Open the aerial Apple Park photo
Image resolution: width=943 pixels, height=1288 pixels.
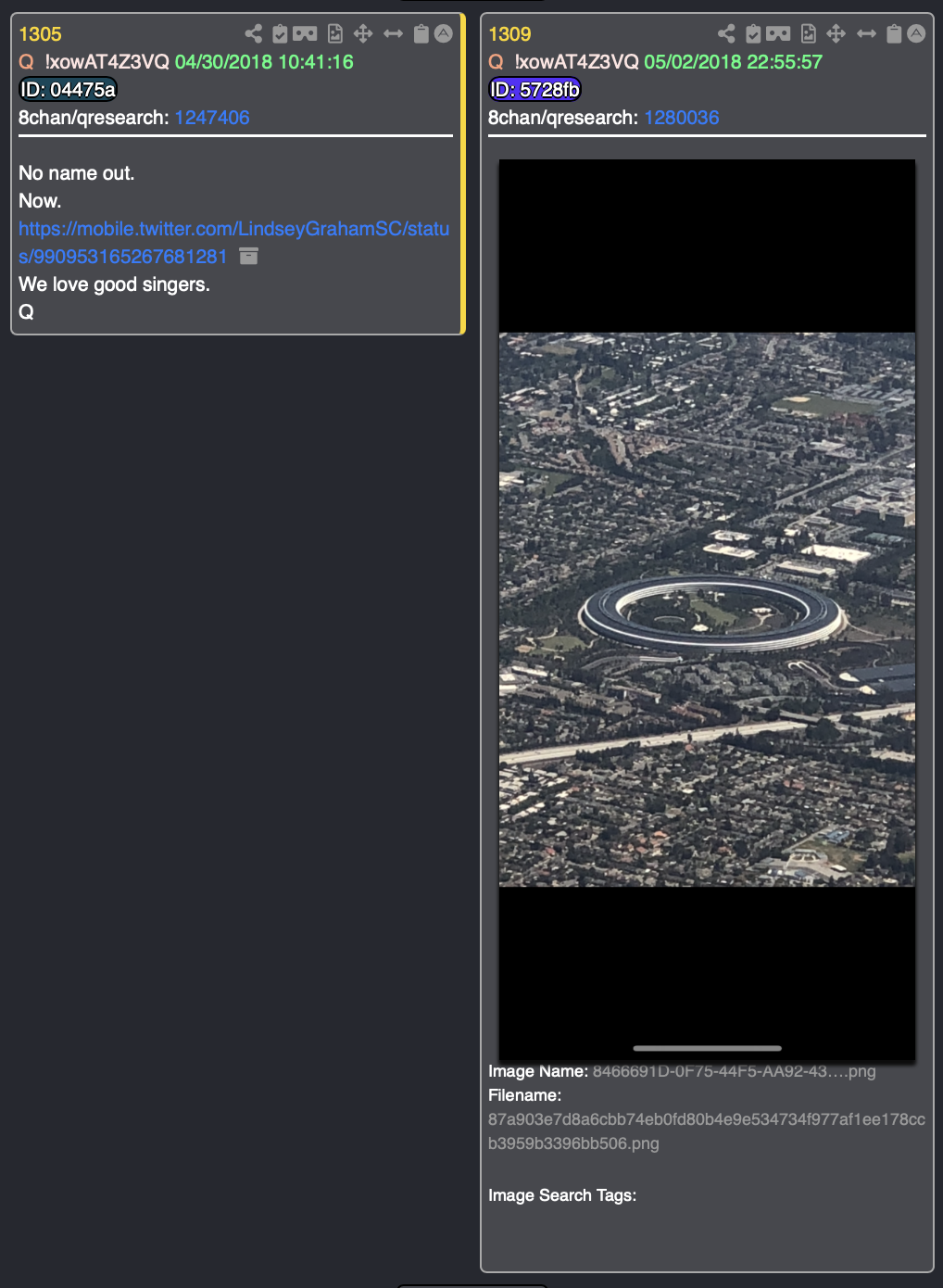tap(707, 610)
